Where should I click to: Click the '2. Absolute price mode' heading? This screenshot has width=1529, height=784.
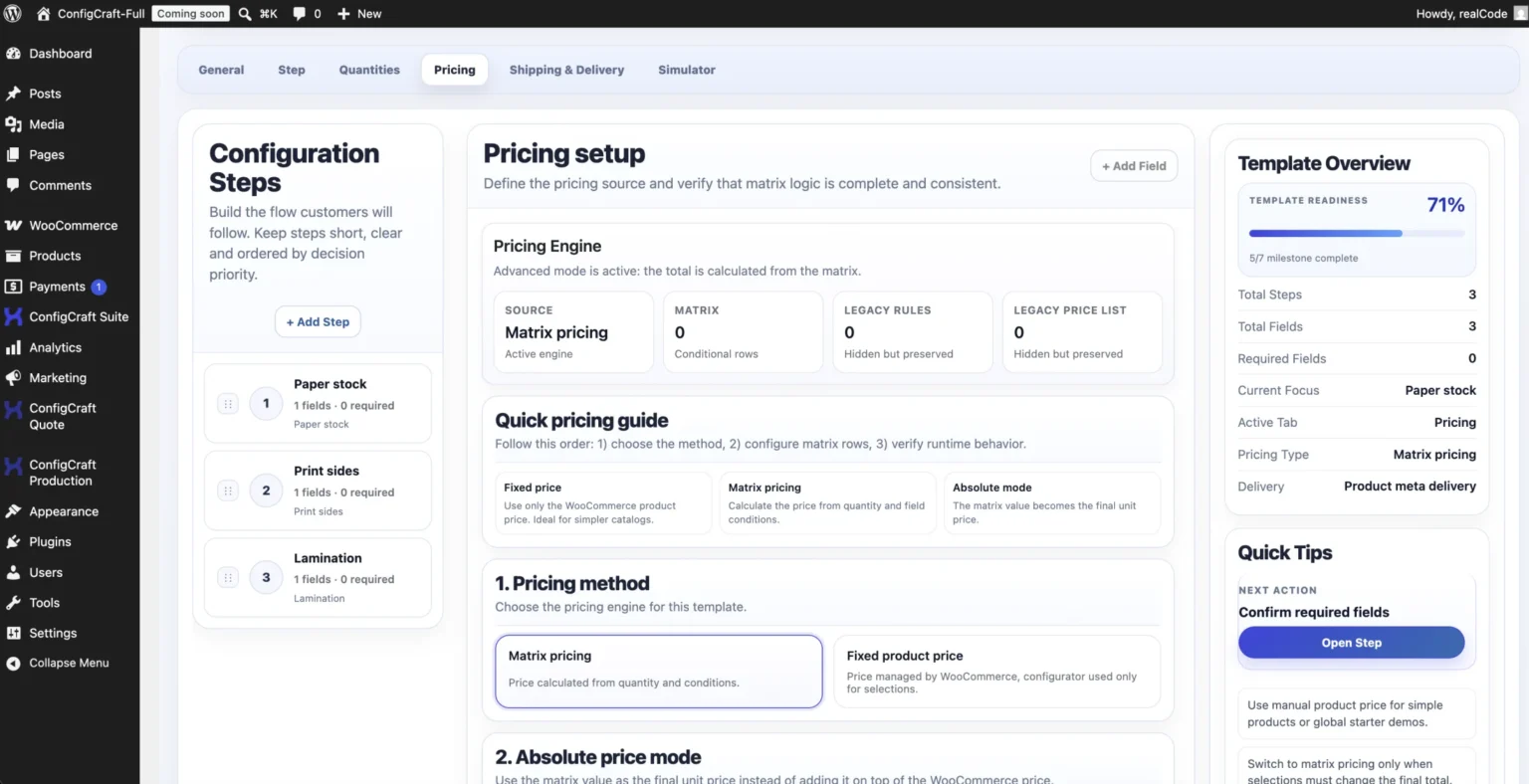pyautogui.click(x=598, y=757)
